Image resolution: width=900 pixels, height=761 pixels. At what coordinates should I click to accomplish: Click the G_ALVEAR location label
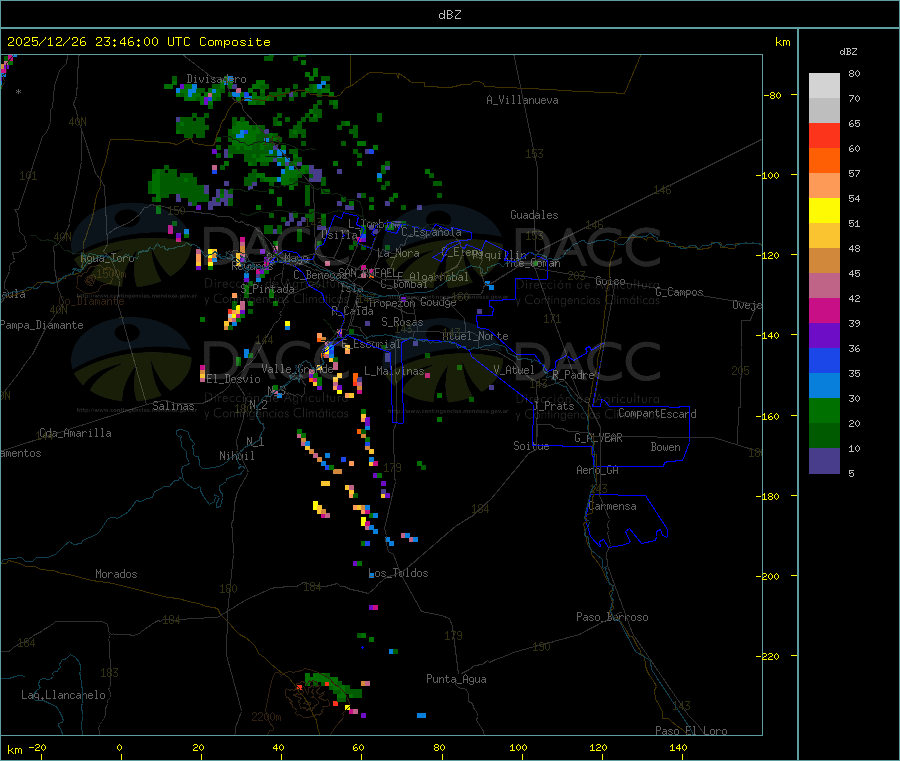(598, 438)
